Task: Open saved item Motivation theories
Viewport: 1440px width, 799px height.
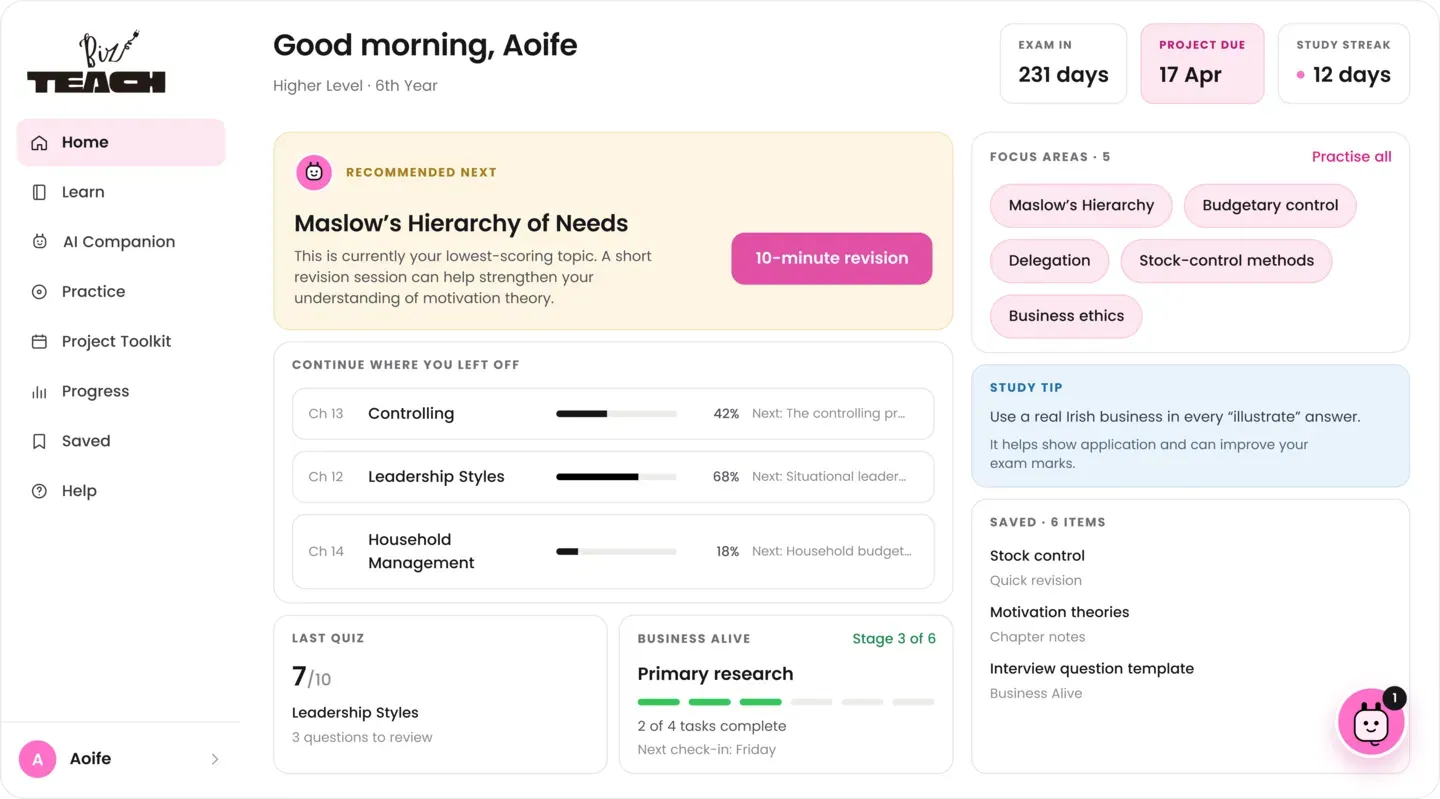Action: [1059, 624]
